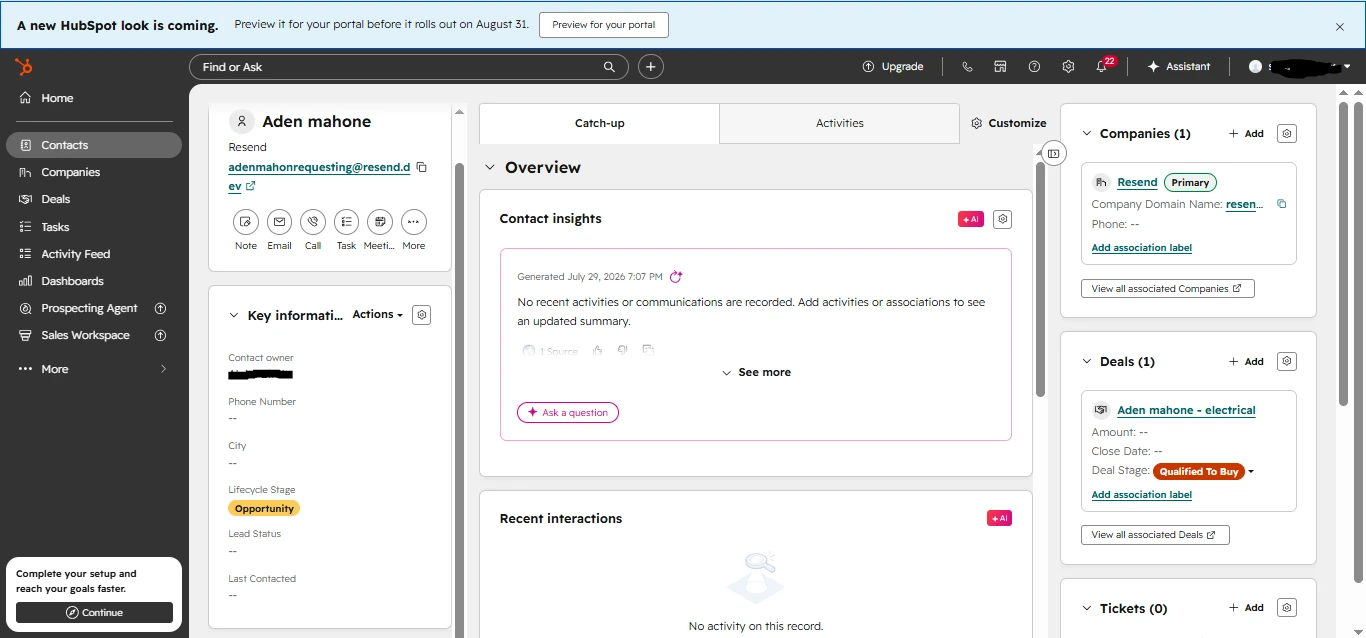Dismiss the new HubSpot look banner

[x=1340, y=27]
